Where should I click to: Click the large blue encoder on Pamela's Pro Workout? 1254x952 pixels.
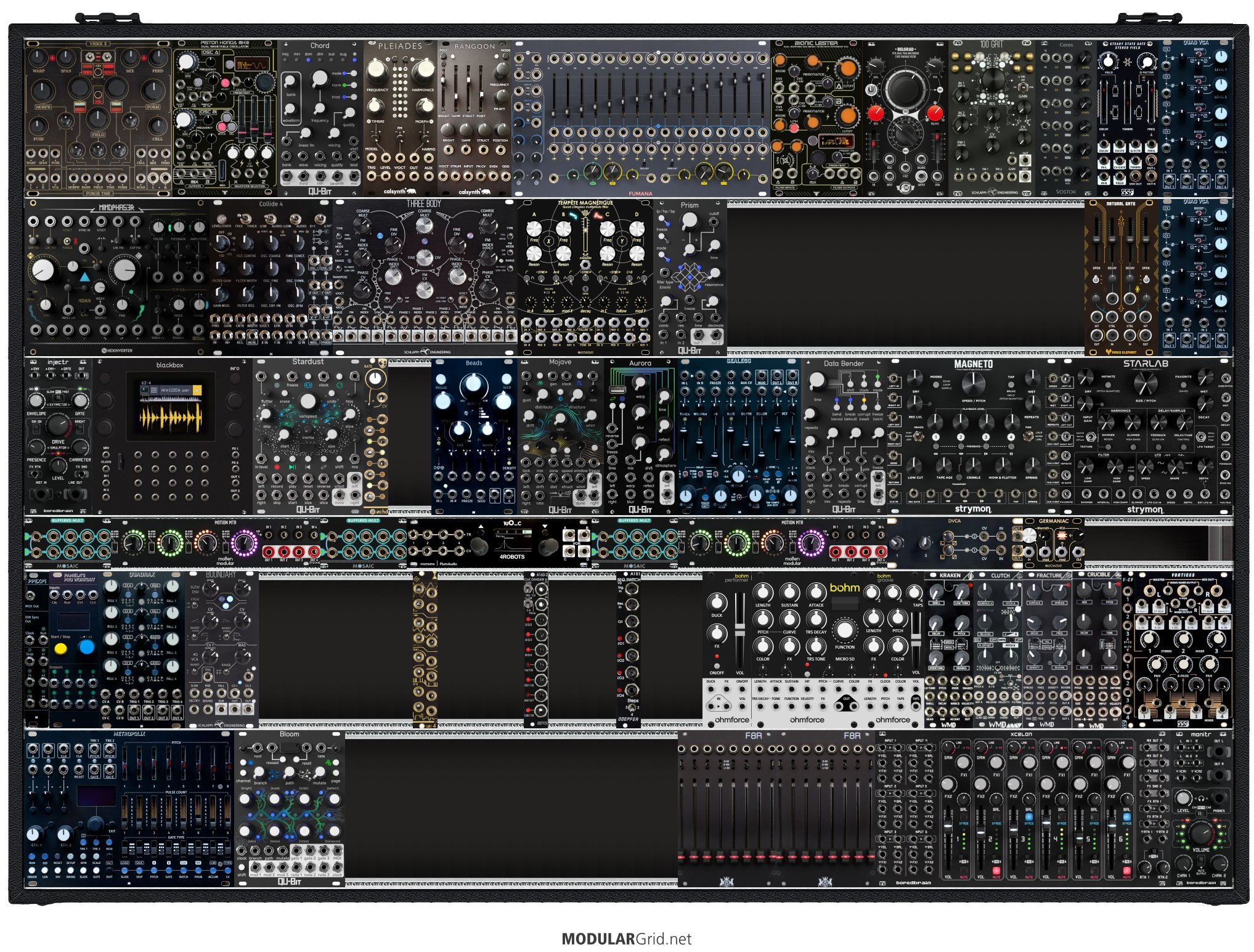(x=87, y=647)
